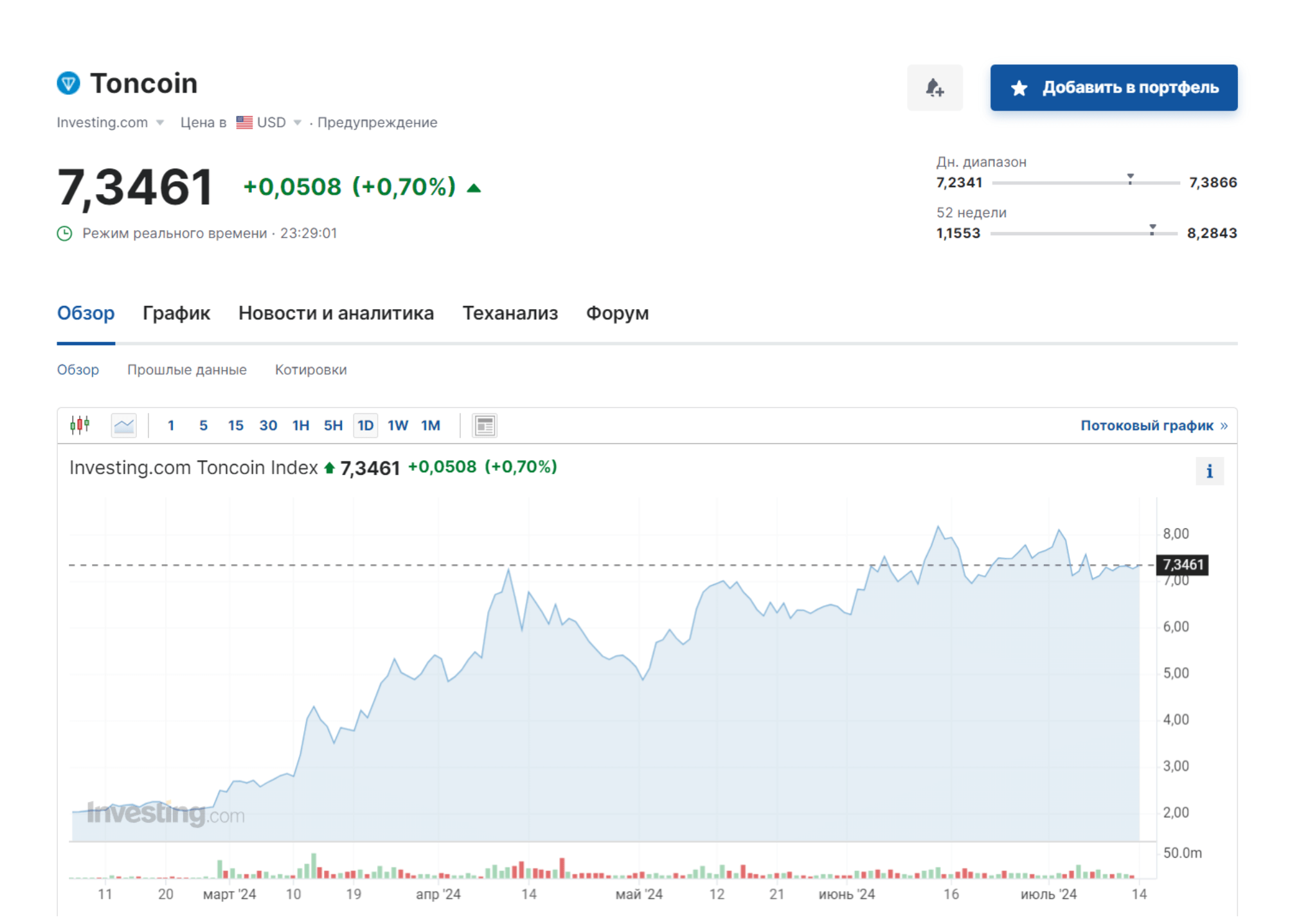Switch chart to candlestick view
This screenshot has width=1292, height=924.
coord(80,425)
